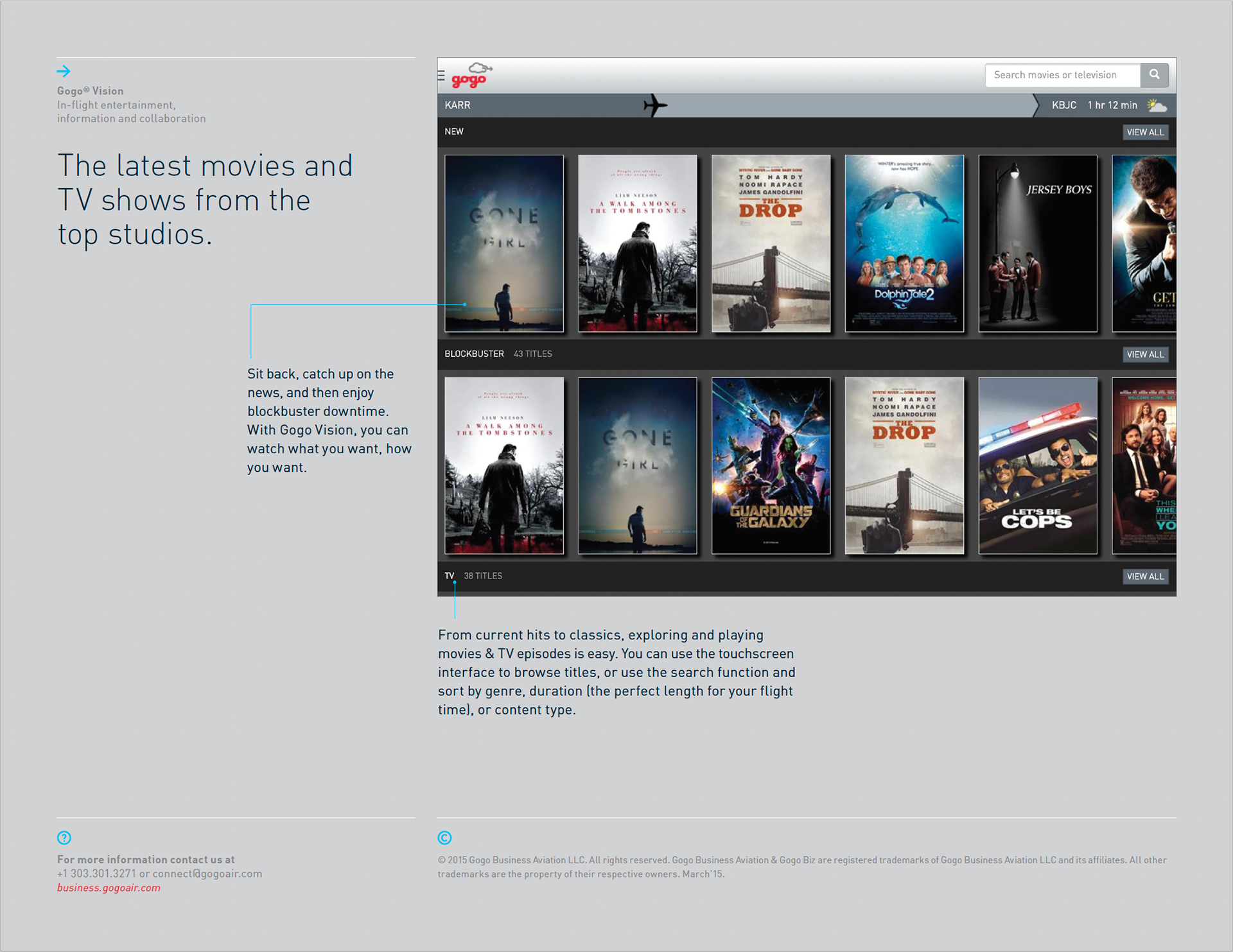Open the last partially visible BLOCKBUSTER poster
The width and height of the screenshot is (1233, 952).
click(x=1144, y=465)
